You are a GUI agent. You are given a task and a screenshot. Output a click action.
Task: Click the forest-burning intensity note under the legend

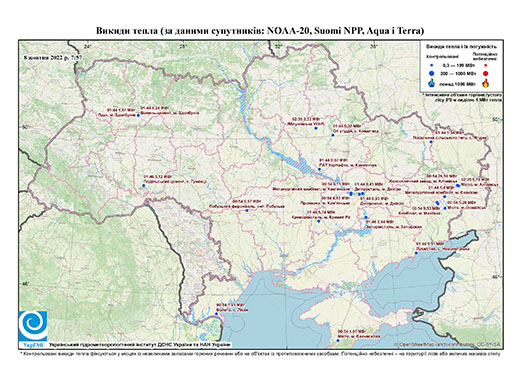pyautogui.click(x=463, y=97)
